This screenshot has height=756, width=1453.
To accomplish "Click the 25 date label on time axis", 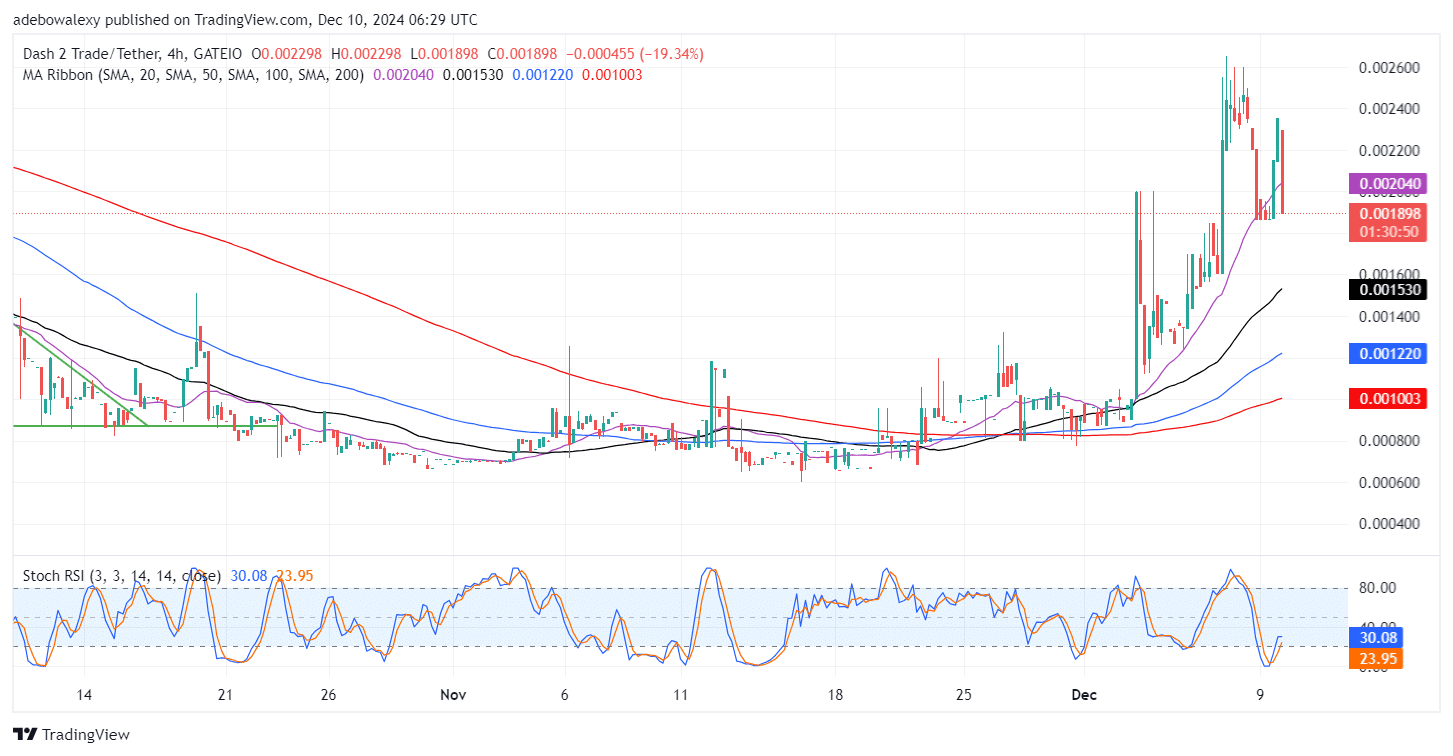I will tap(965, 695).
